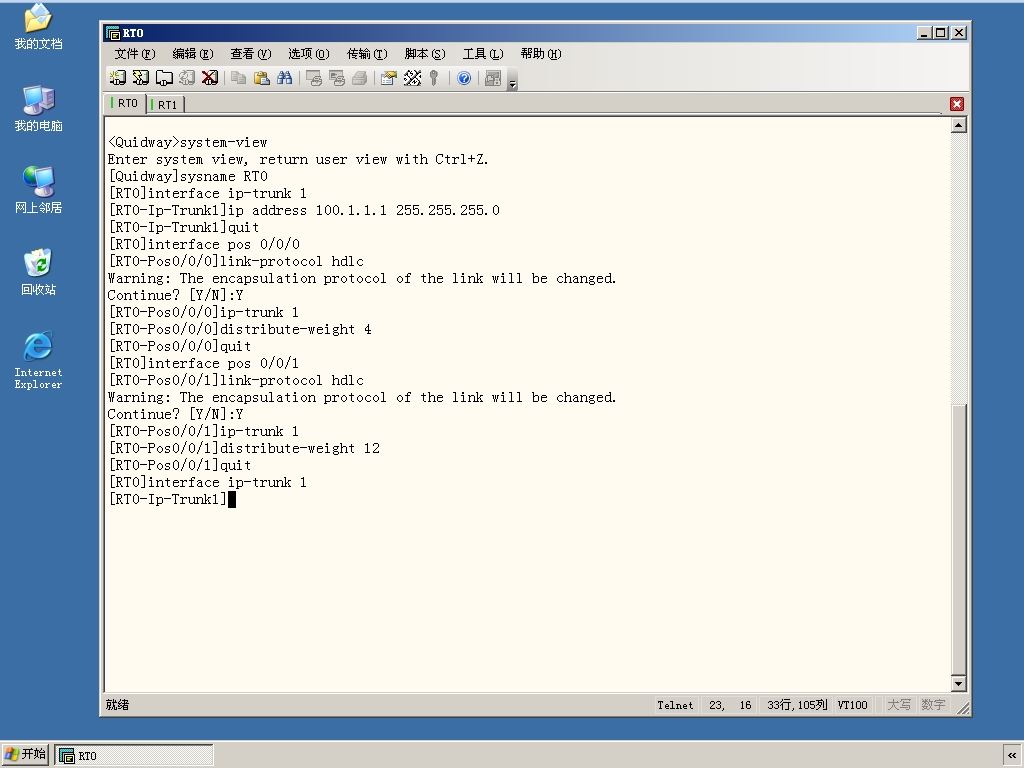This screenshot has height=768, width=1024.
Task: Open the 帮助(H) menu
Action: coord(541,54)
